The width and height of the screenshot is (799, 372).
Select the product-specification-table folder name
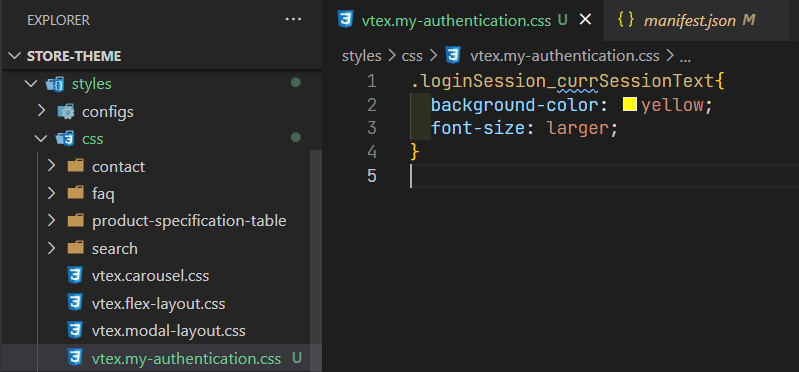pos(189,221)
